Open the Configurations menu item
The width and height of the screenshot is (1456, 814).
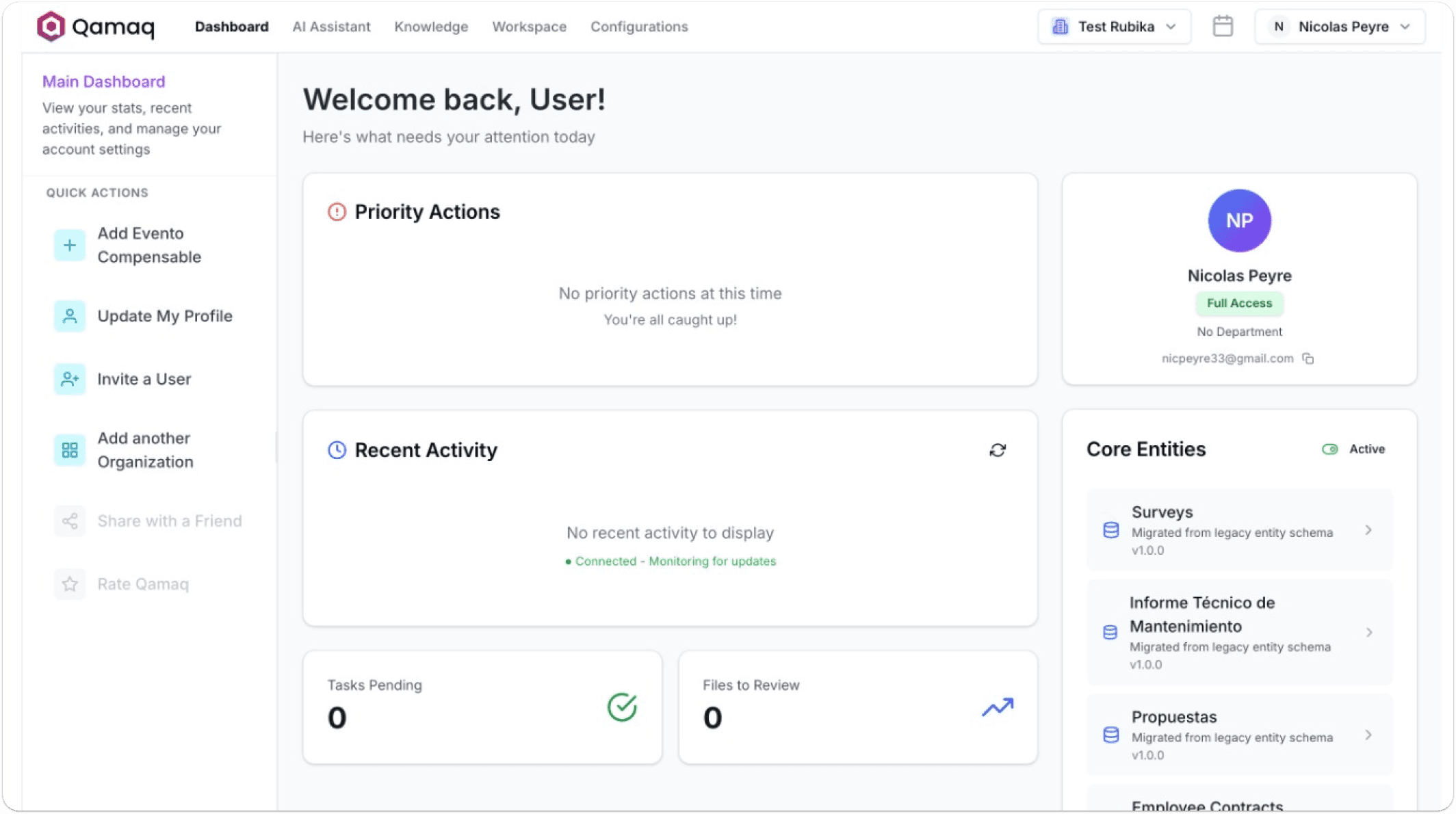click(x=639, y=27)
